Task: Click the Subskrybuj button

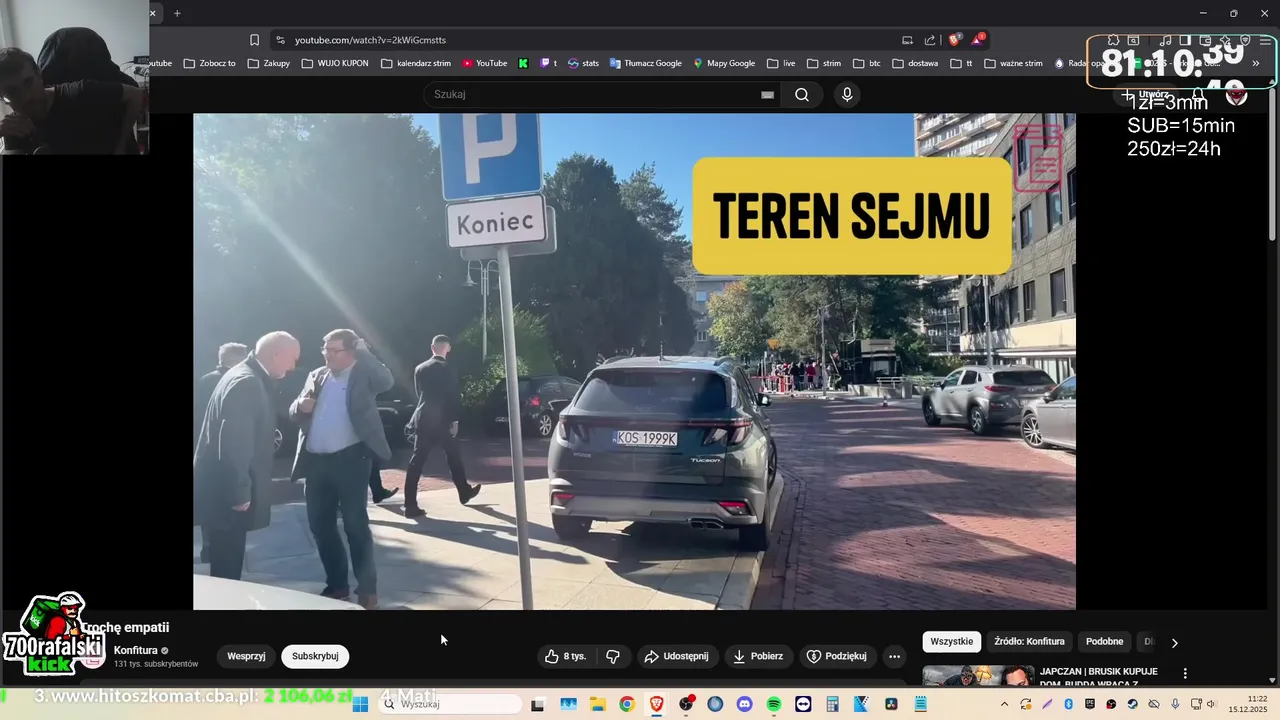Action: (315, 656)
